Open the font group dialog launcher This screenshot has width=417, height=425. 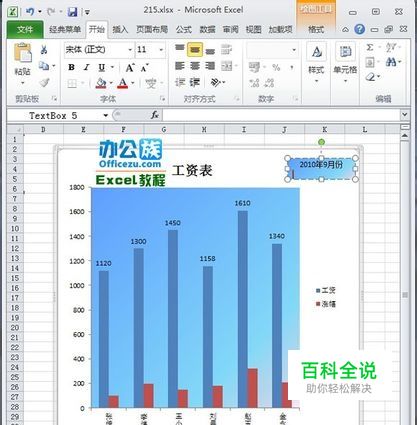point(163,99)
